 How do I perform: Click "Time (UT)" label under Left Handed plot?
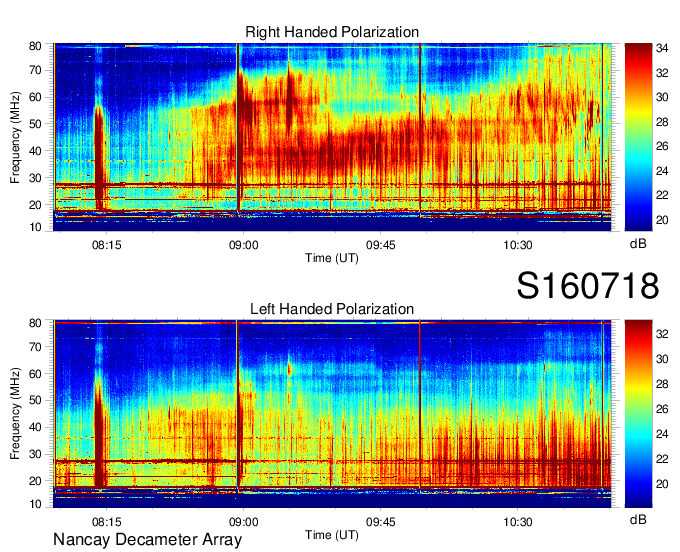coord(332,535)
